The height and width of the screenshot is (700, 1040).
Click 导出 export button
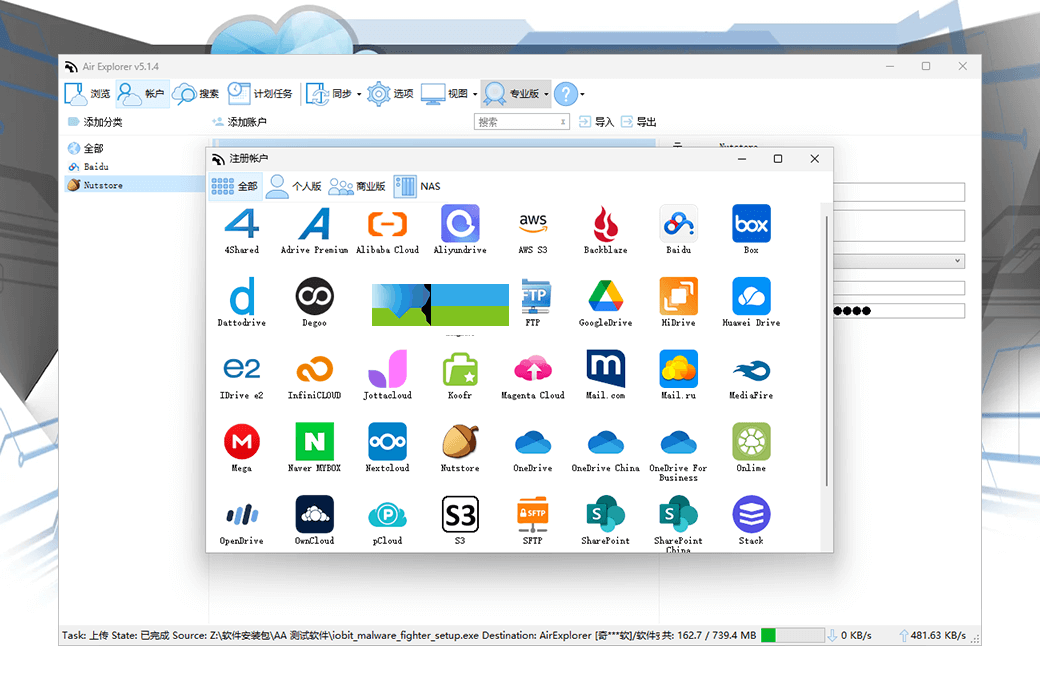click(639, 122)
